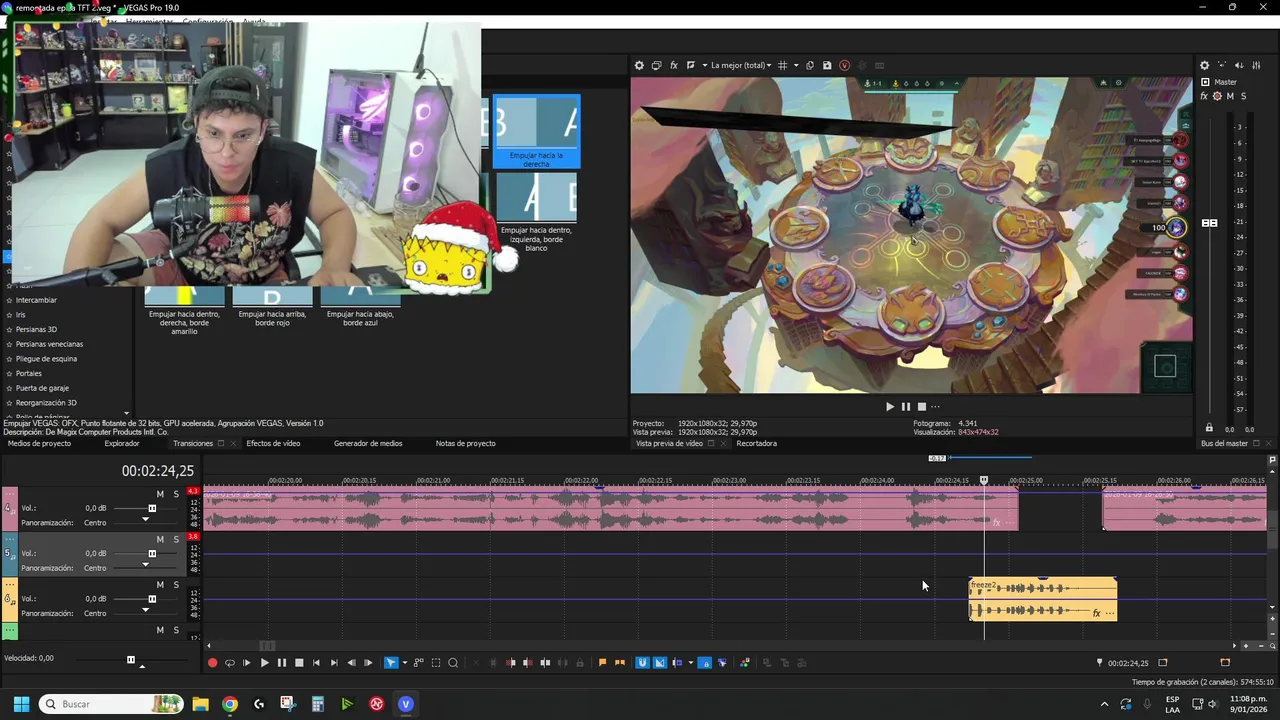Screen dimensions: 1280x720
Task: Start timeline playback with the Play button
Action: coord(264,663)
